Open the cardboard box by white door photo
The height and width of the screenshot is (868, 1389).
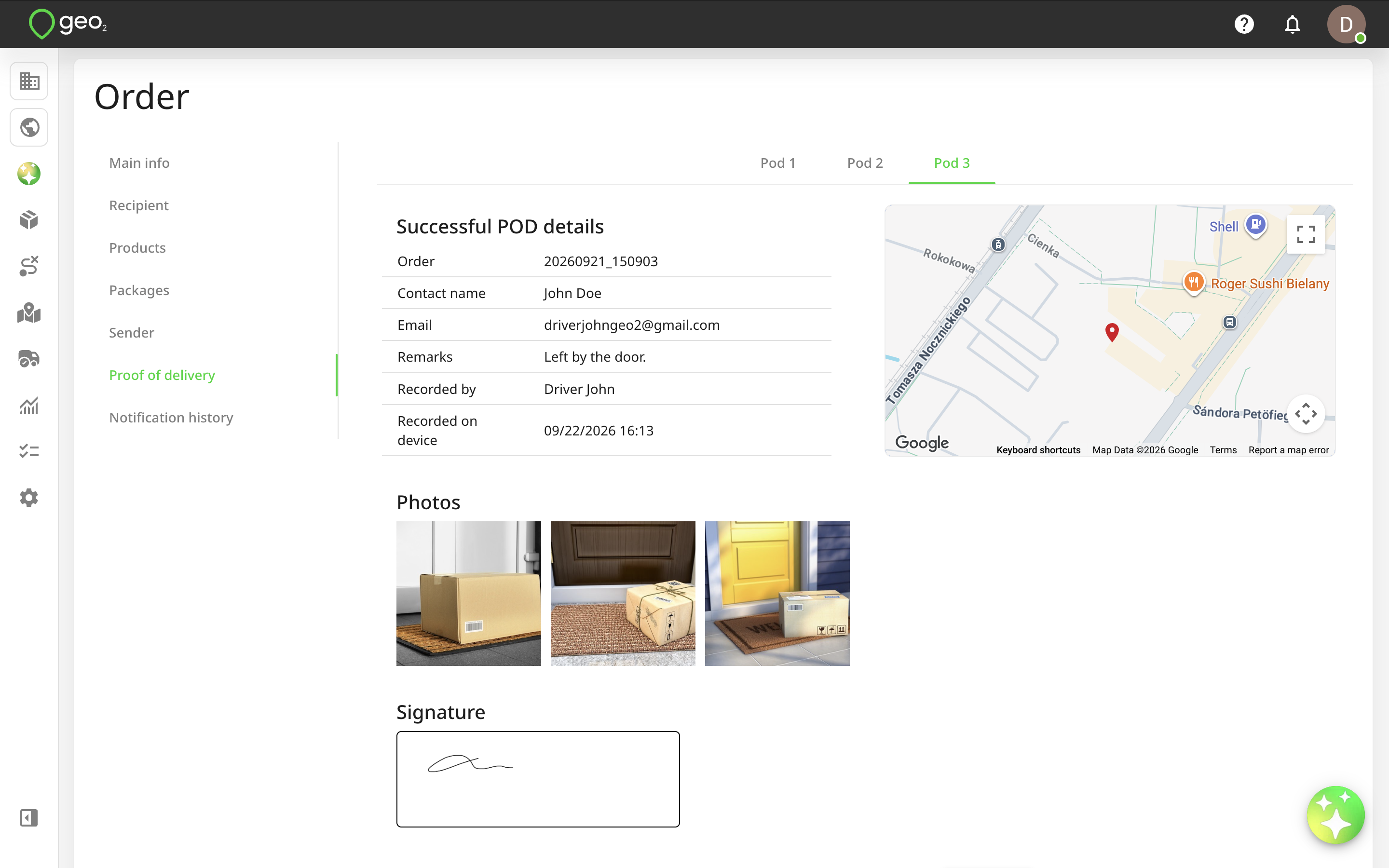(x=468, y=594)
